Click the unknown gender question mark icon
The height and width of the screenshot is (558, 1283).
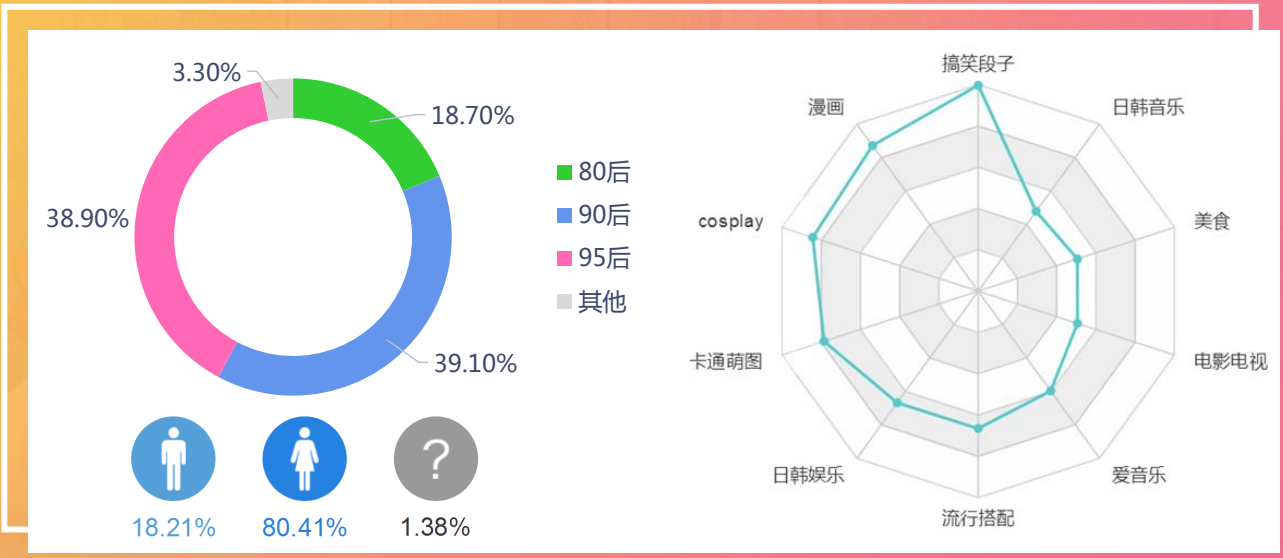click(435, 458)
